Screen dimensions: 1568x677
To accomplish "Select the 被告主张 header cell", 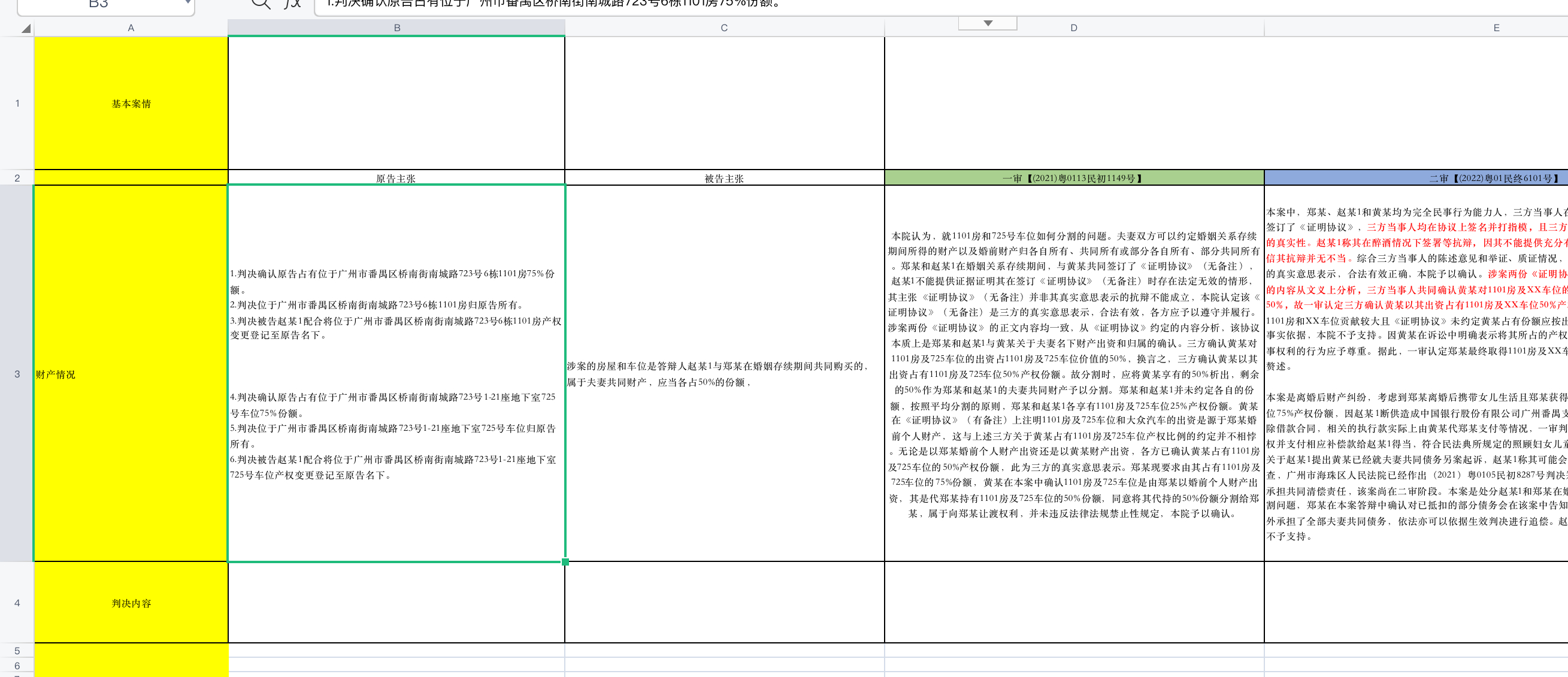I will point(724,179).
